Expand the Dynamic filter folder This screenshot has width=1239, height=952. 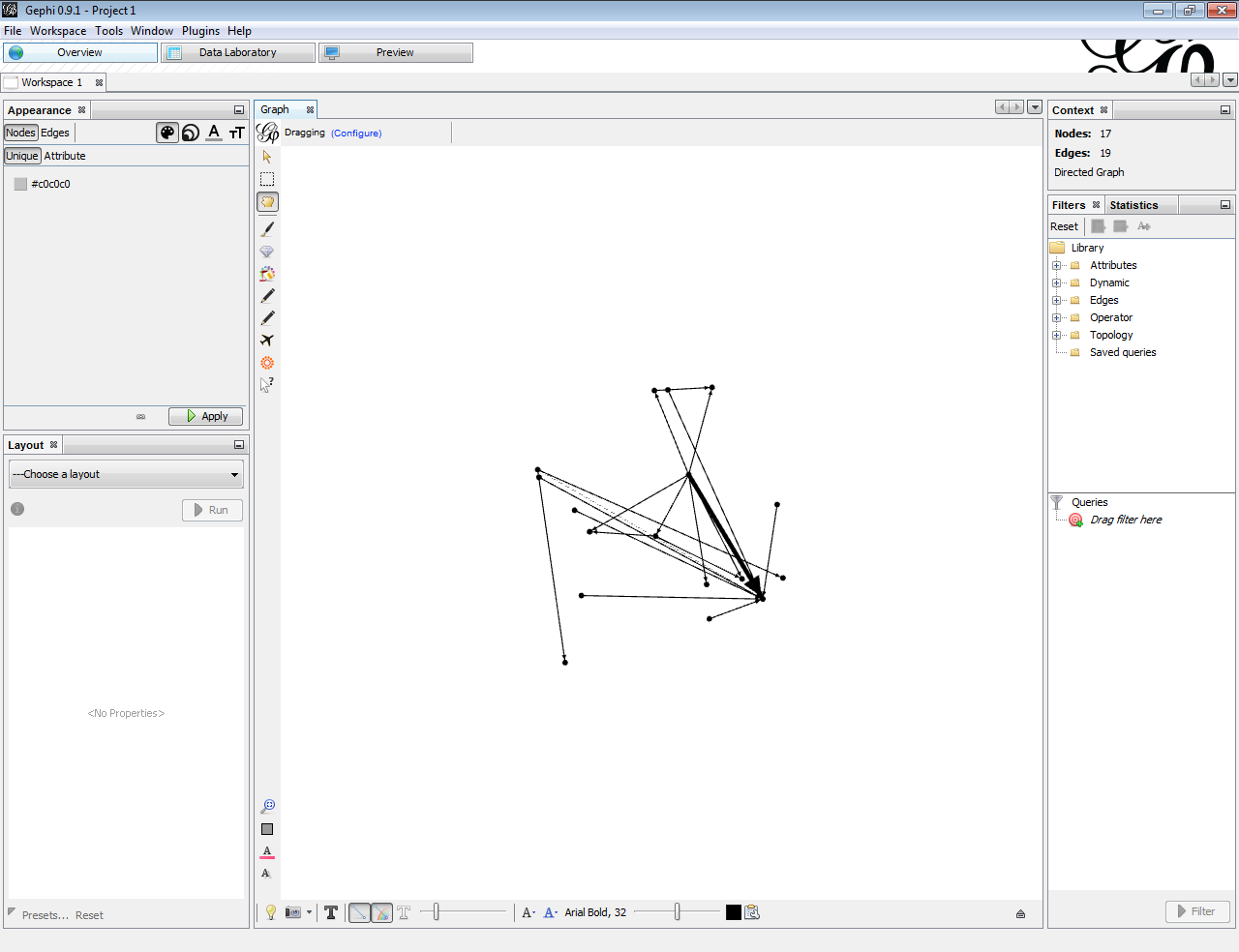pos(1056,283)
